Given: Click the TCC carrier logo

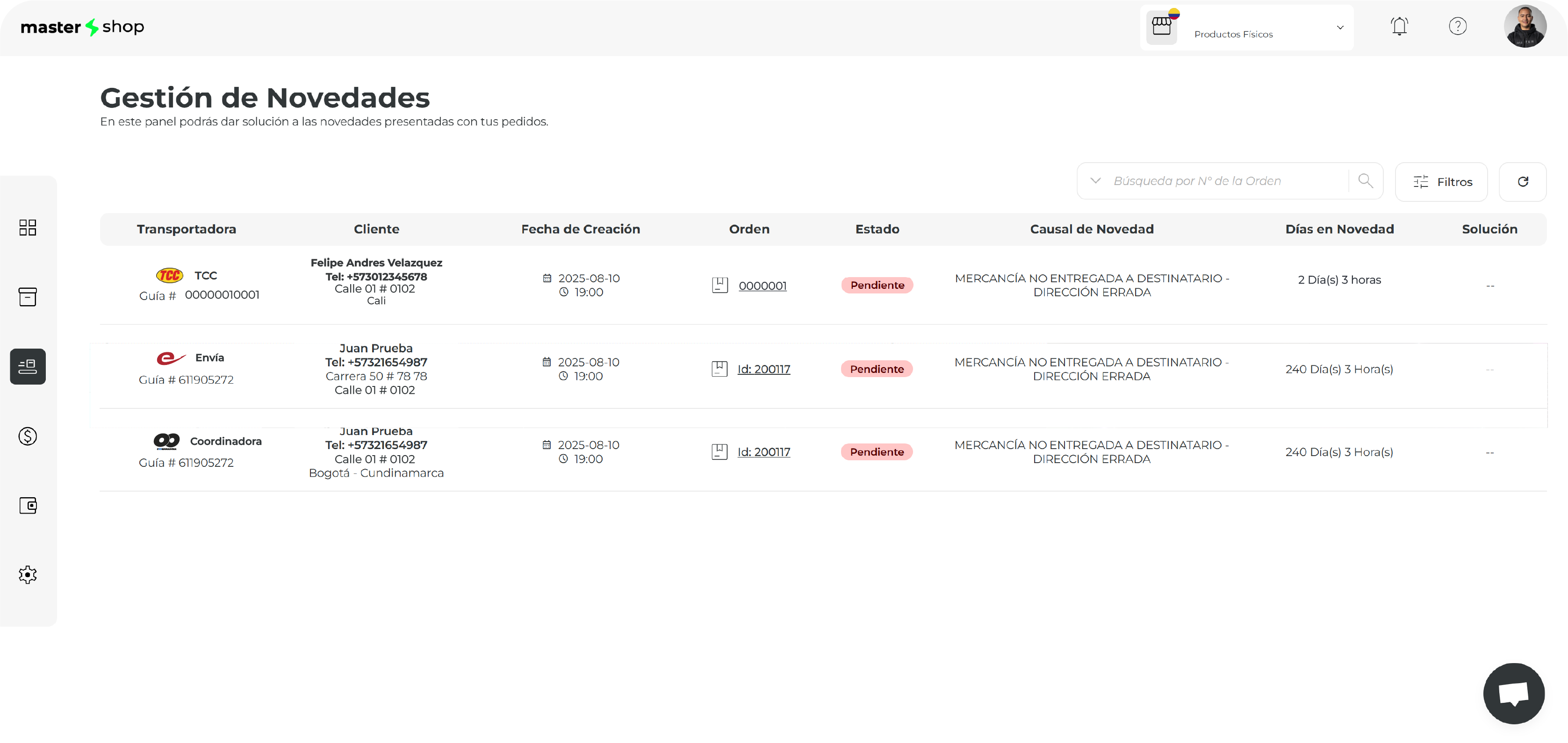Looking at the screenshot, I should pyautogui.click(x=170, y=276).
